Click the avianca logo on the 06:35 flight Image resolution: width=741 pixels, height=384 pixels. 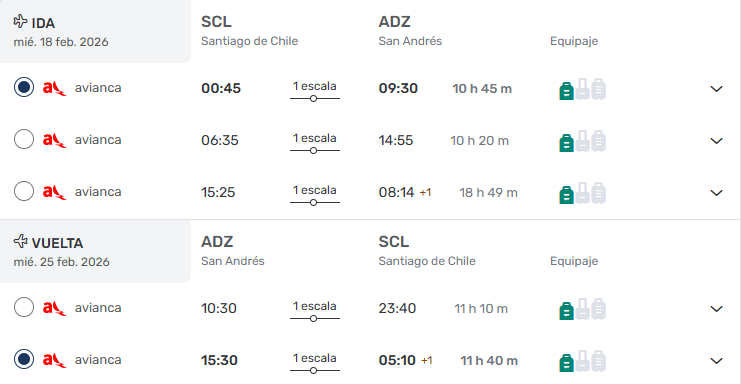54,140
